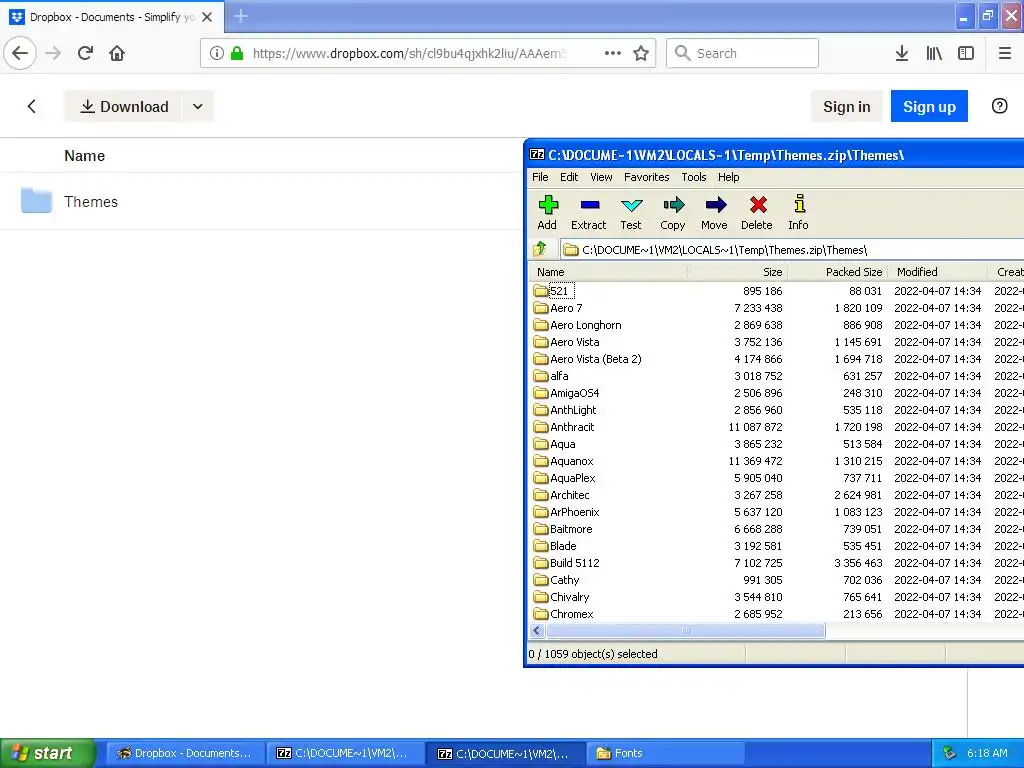Select the Aquanox folder

(x=571, y=460)
